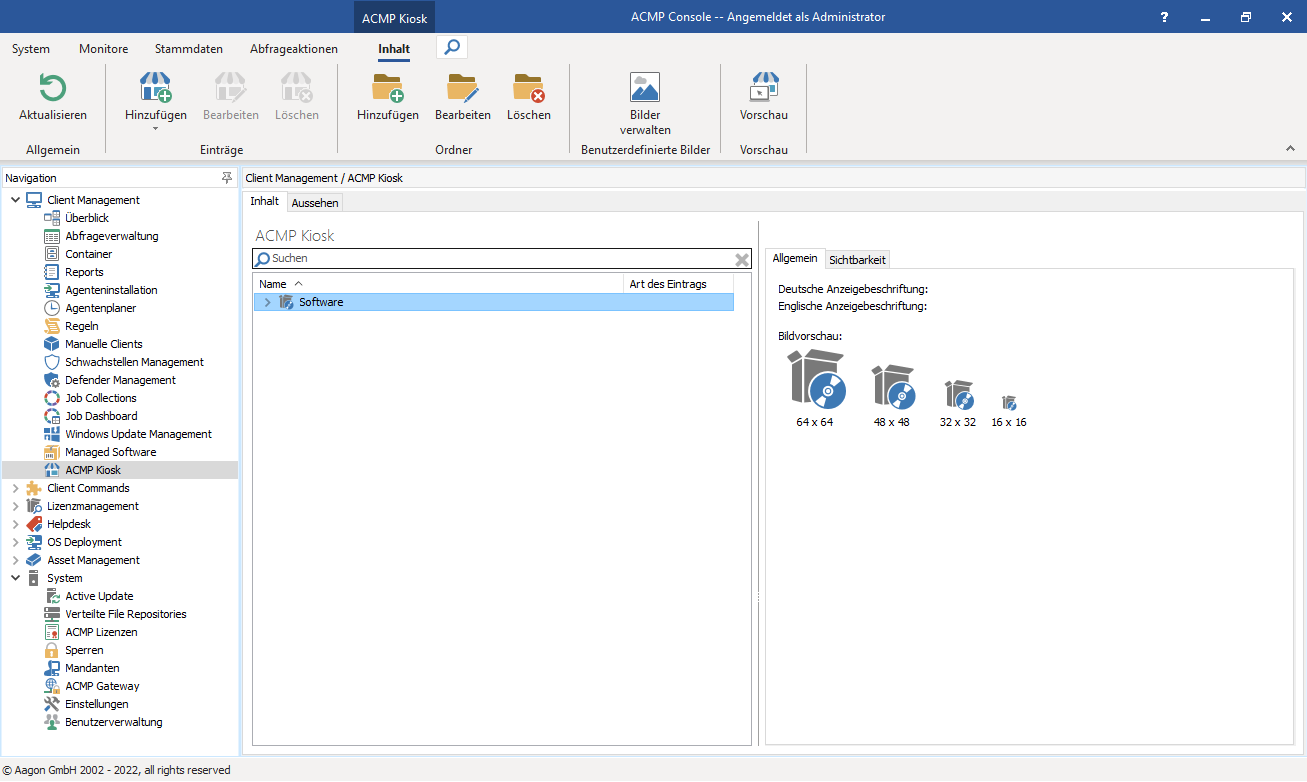Open Benutzerverwaltung item
This screenshot has height=782, width=1307.
(x=114, y=722)
